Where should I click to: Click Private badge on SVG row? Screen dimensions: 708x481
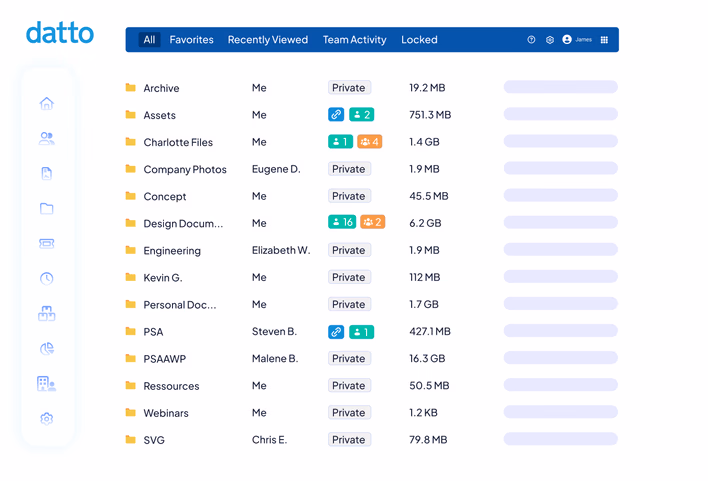(x=349, y=439)
